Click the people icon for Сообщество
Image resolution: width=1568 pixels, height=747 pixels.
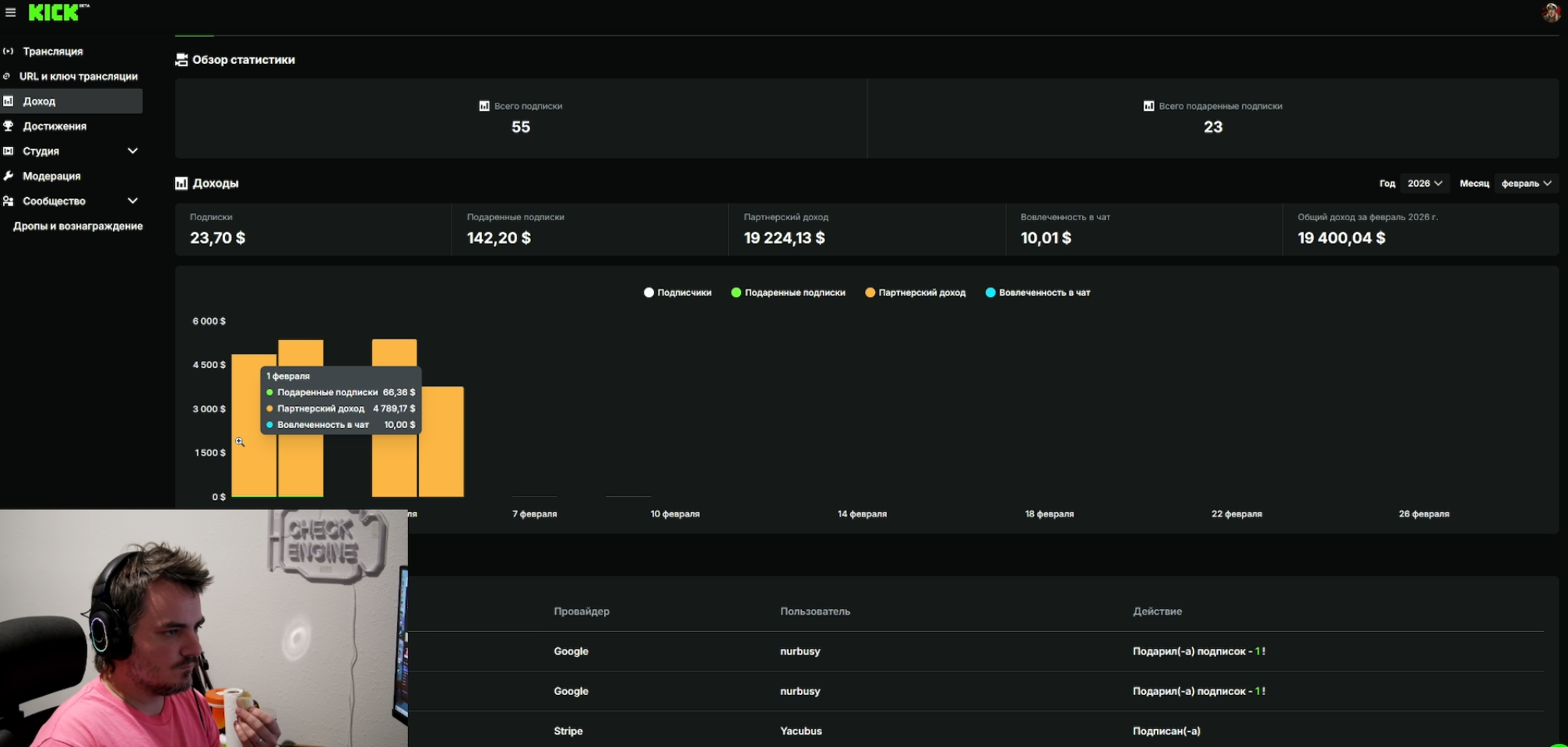[x=8, y=201]
